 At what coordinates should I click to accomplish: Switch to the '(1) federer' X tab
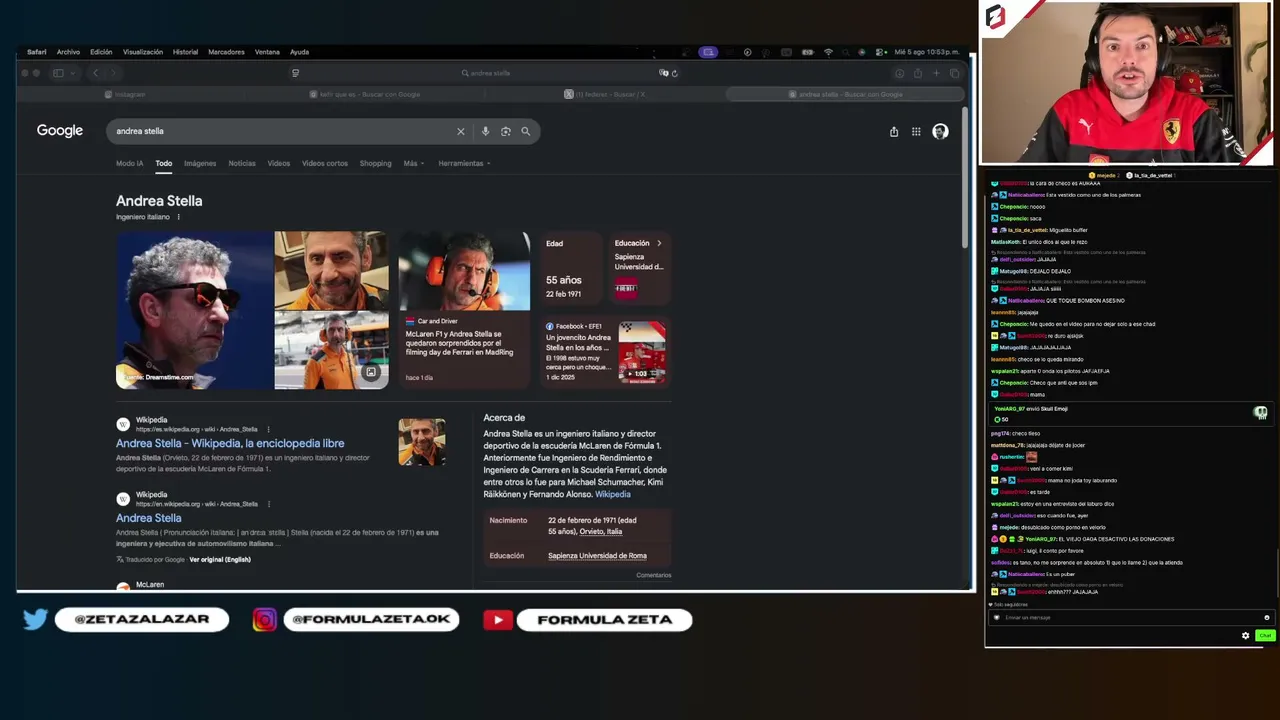click(604, 94)
